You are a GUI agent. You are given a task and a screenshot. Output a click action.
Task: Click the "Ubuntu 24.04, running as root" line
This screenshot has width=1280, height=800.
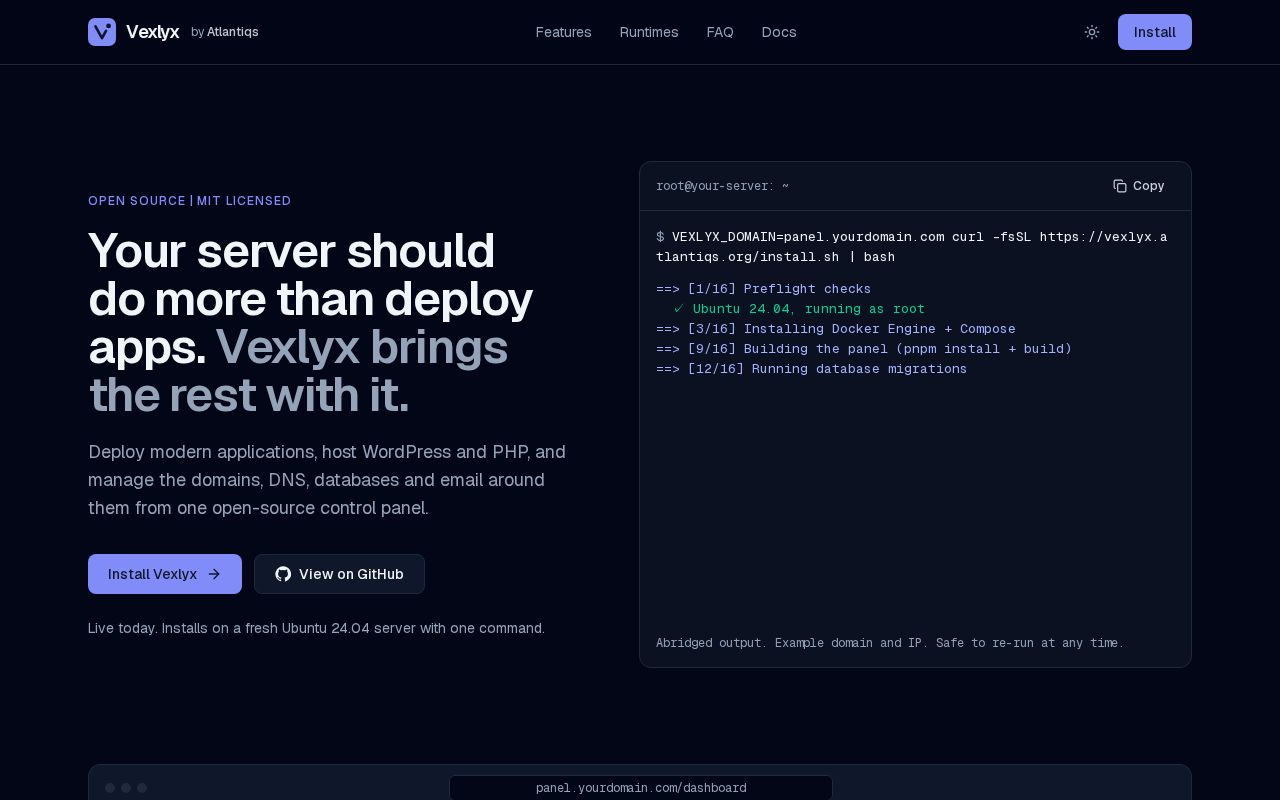click(x=799, y=309)
